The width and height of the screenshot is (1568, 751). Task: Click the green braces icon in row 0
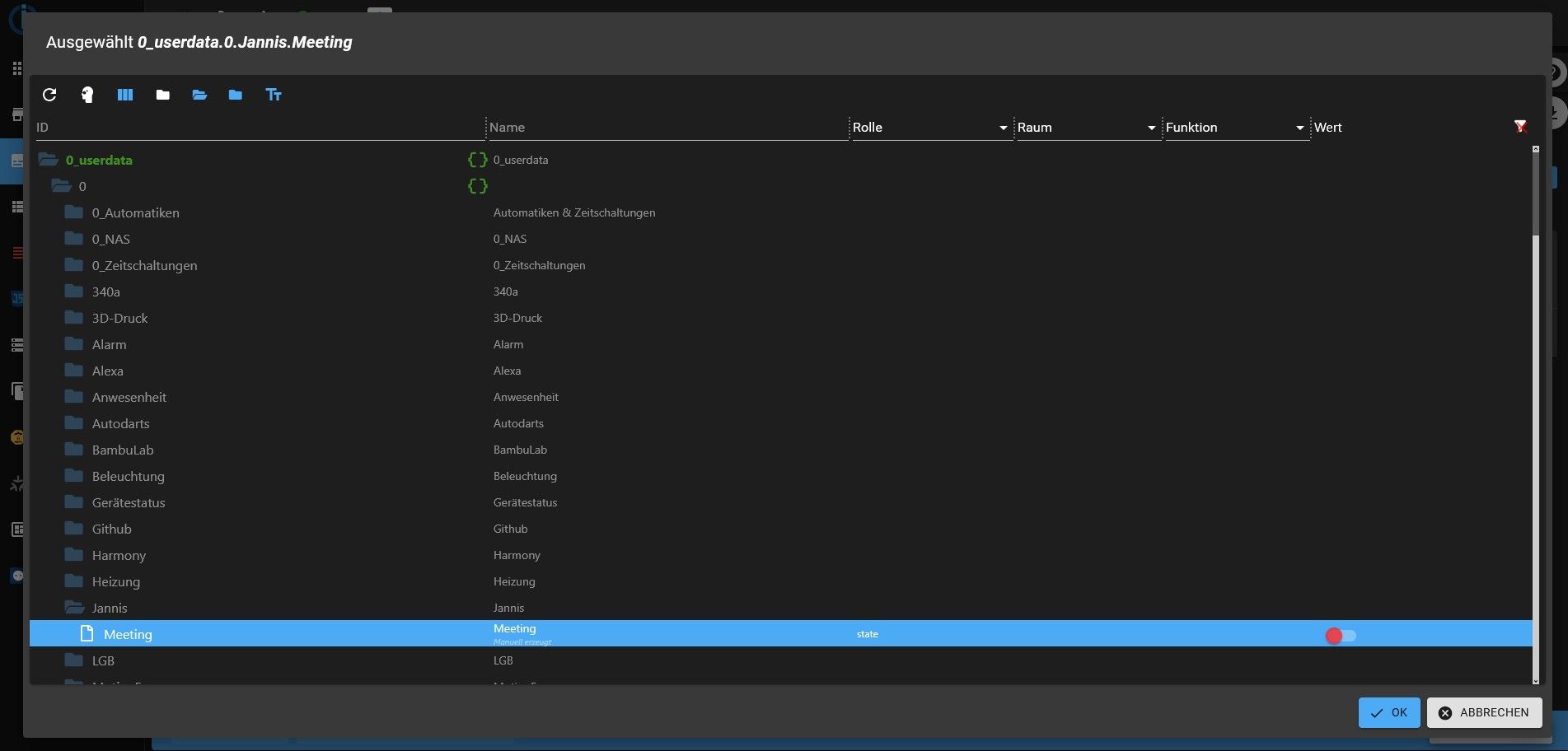pos(478,186)
